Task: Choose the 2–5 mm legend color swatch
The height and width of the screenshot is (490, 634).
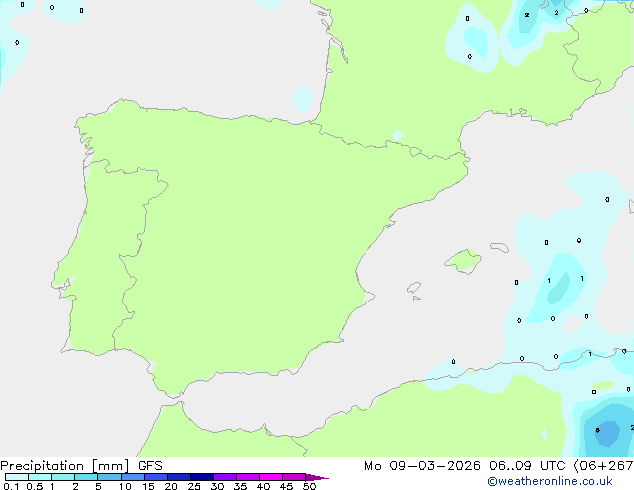Action: pyautogui.click(x=86, y=477)
